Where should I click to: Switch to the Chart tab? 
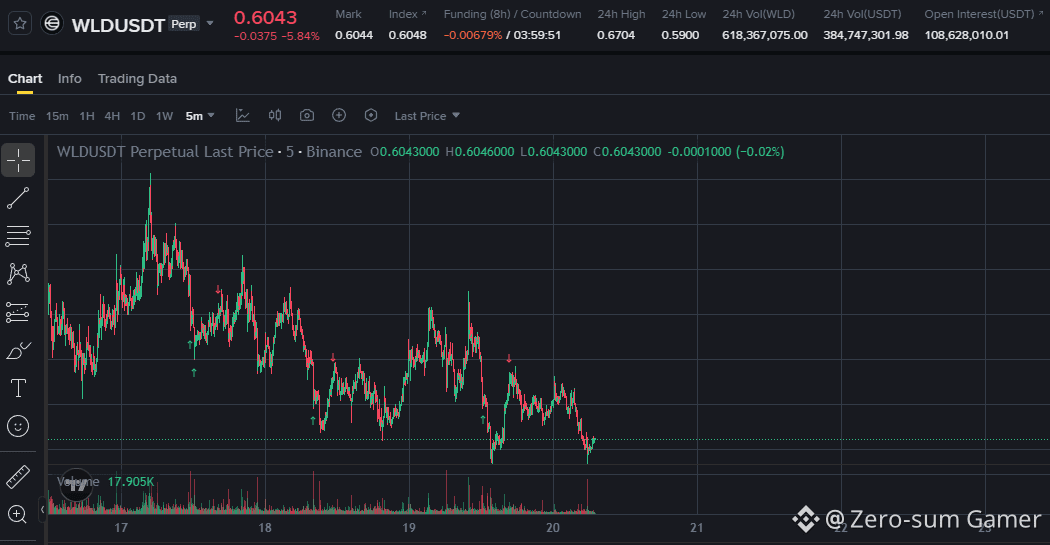tap(25, 78)
